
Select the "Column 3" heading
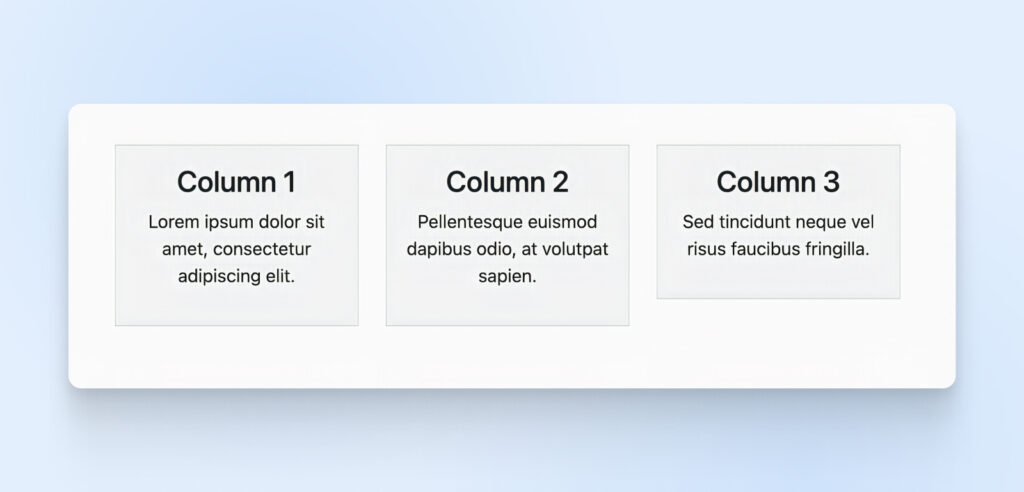(x=778, y=183)
